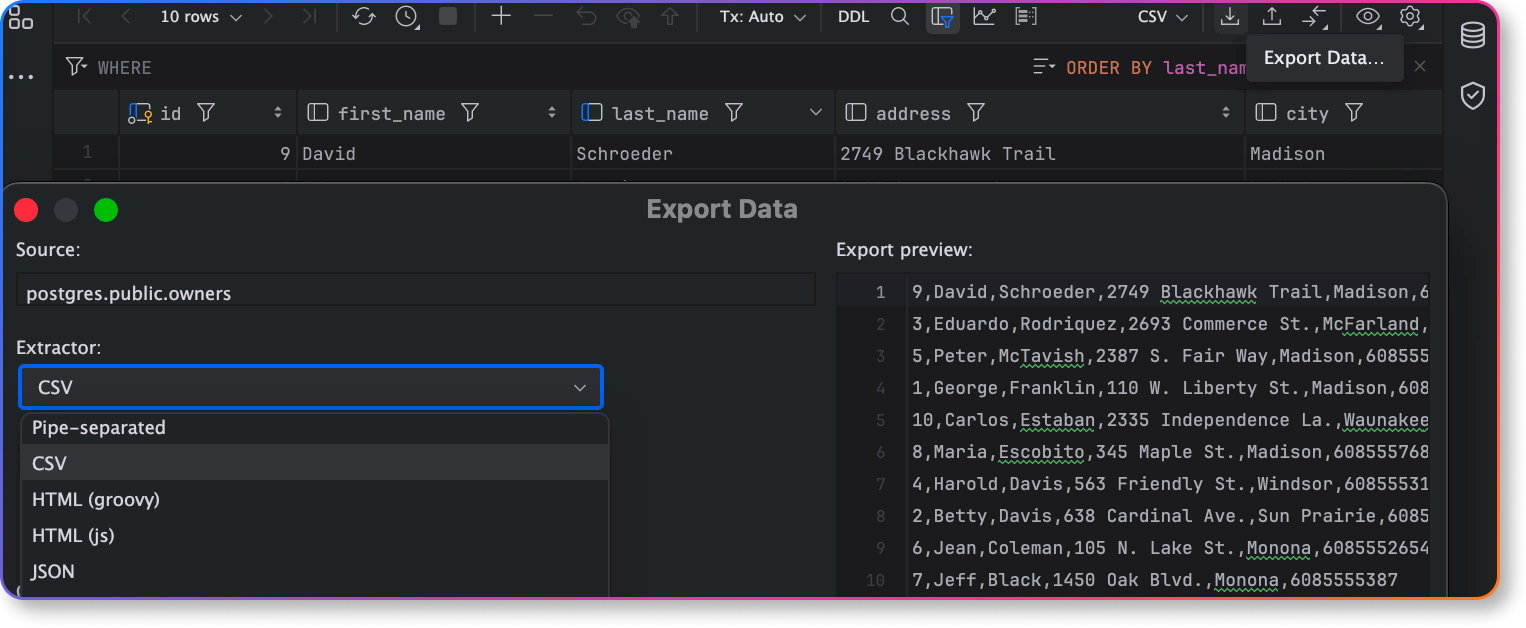1526x628 pixels.
Task: Click the Schroeder cell in table
Action: point(703,153)
